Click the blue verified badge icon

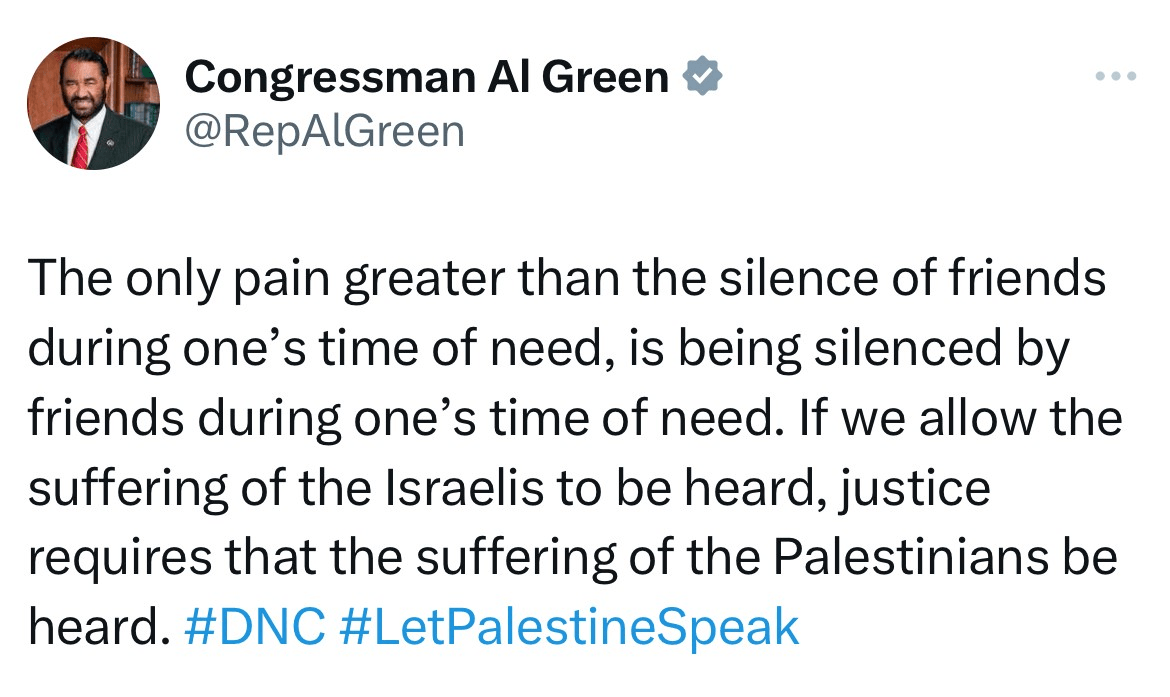coord(703,77)
